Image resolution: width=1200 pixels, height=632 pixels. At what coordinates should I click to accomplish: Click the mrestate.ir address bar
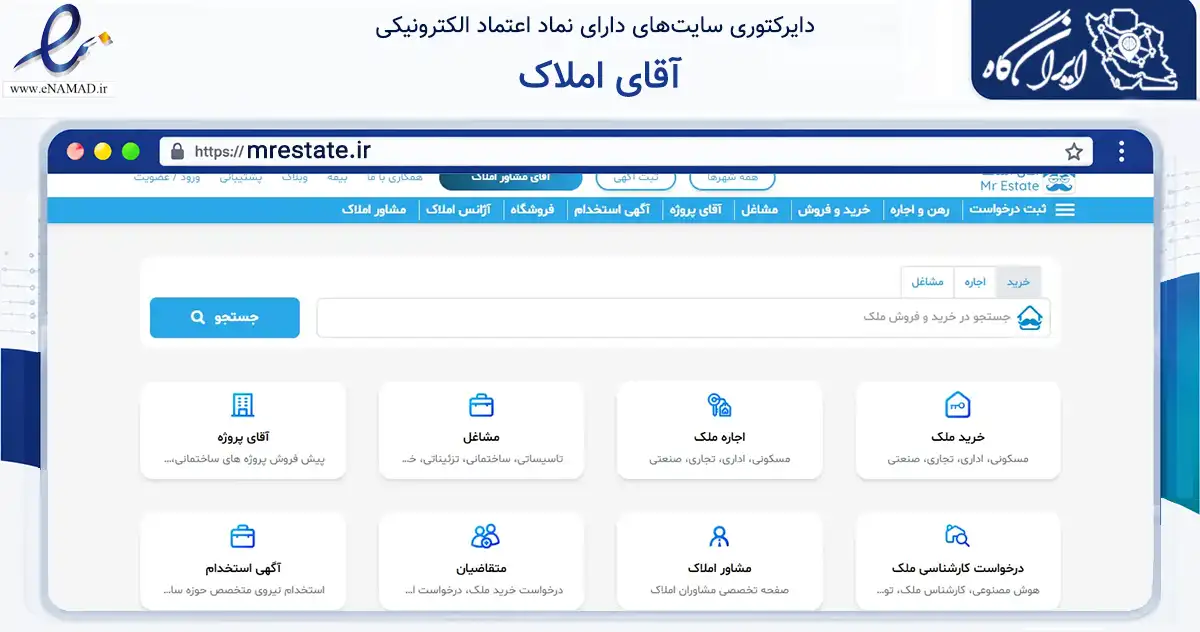[x=626, y=152]
